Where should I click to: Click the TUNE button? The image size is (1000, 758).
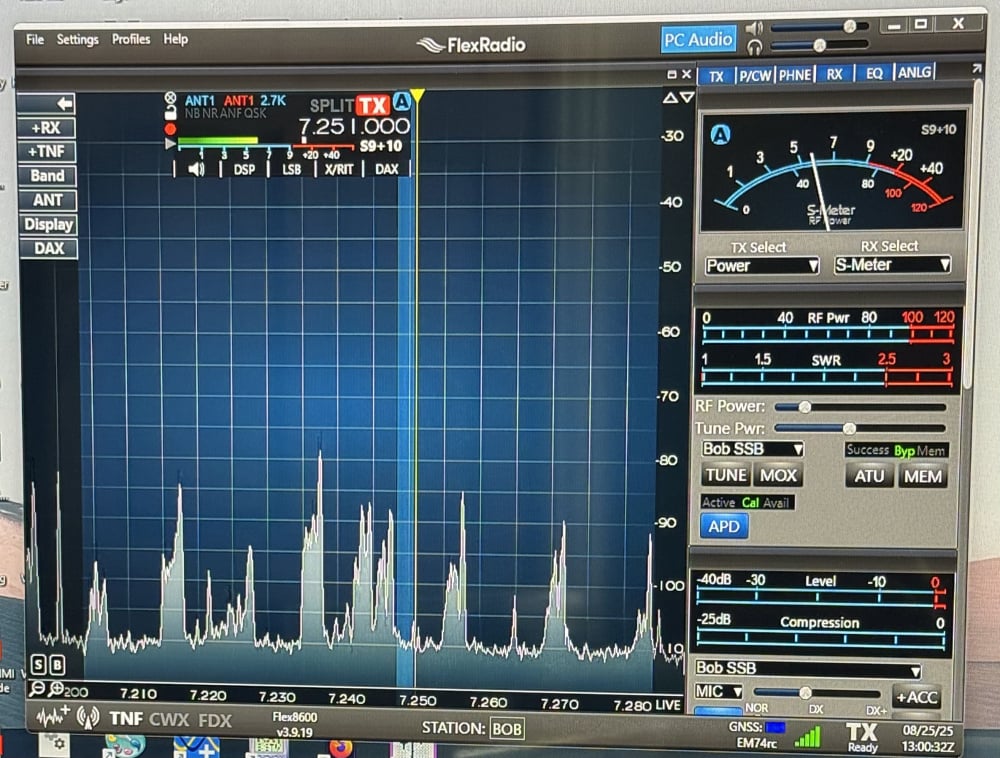[x=726, y=476]
